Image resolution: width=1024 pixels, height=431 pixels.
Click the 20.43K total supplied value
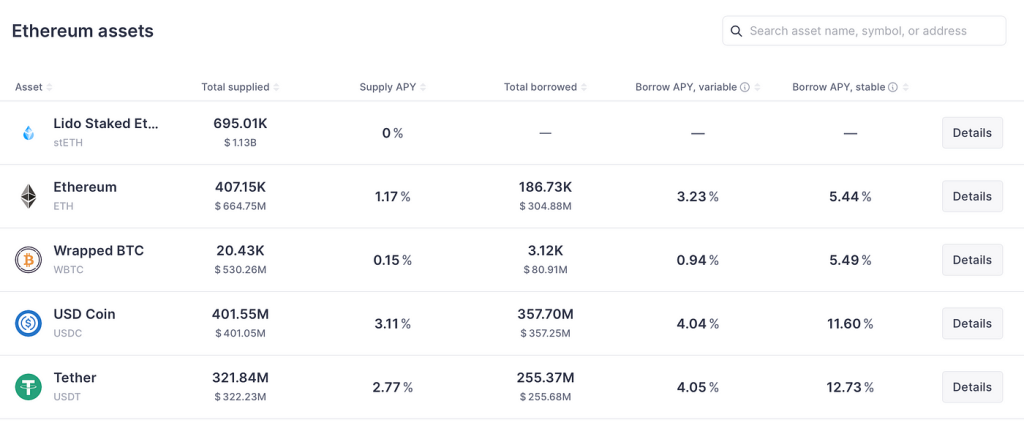[x=240, y=250]
